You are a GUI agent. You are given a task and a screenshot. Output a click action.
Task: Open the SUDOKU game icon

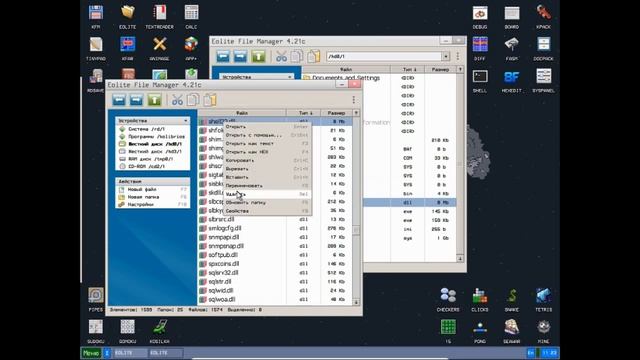pos(96,331)
